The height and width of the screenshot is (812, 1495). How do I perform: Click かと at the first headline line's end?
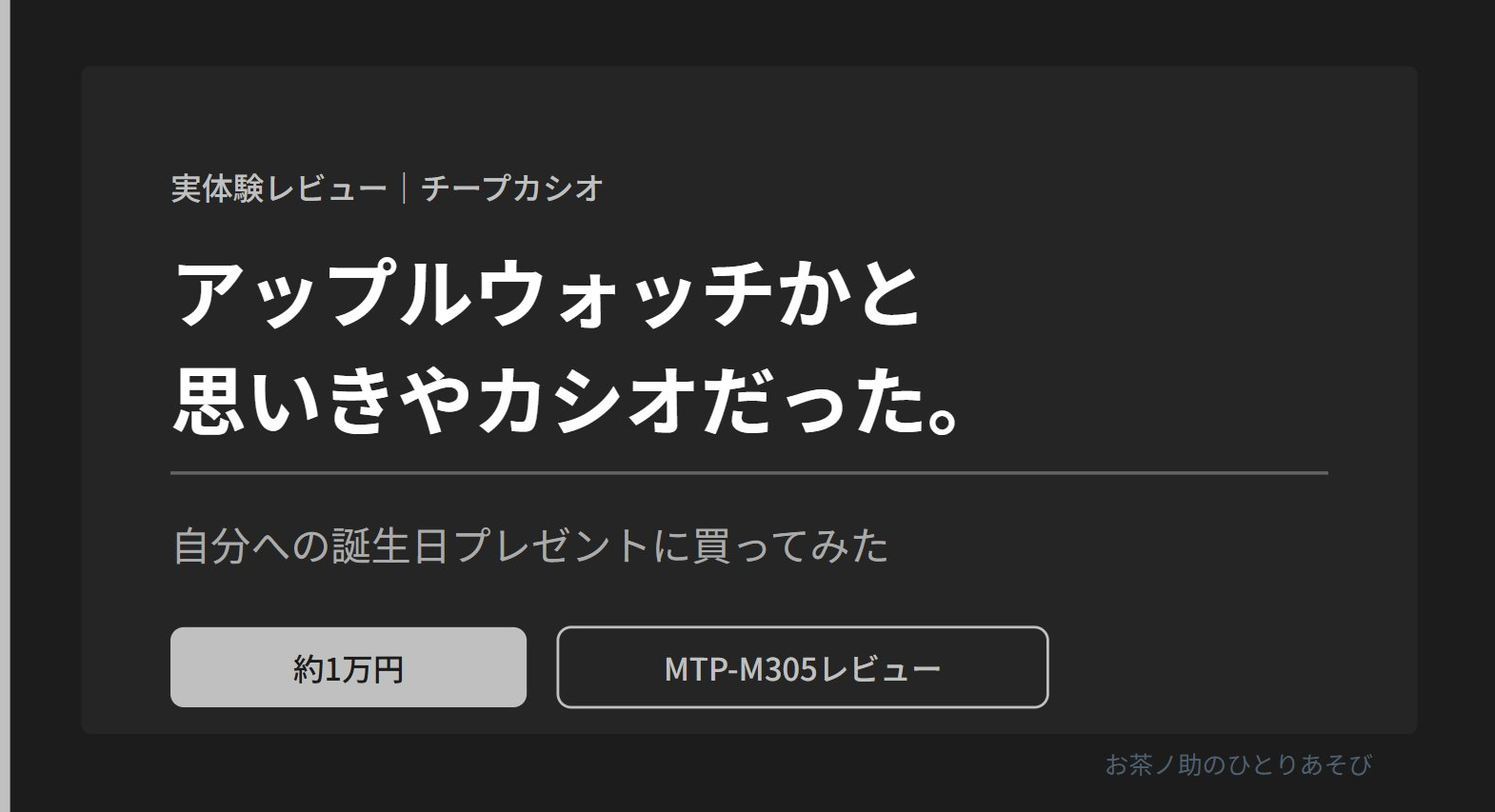coord(849,294)
